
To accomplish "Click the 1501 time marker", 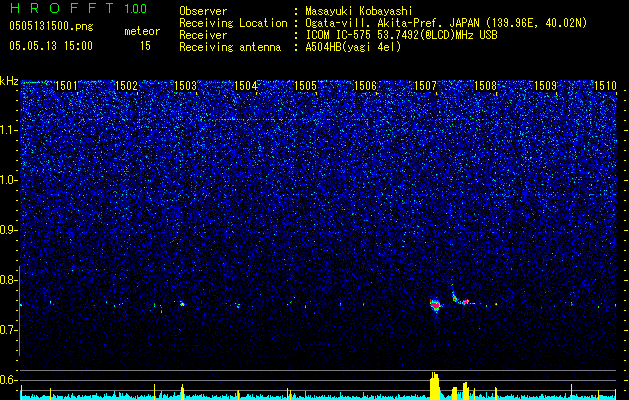I will [x=66, y=86].
